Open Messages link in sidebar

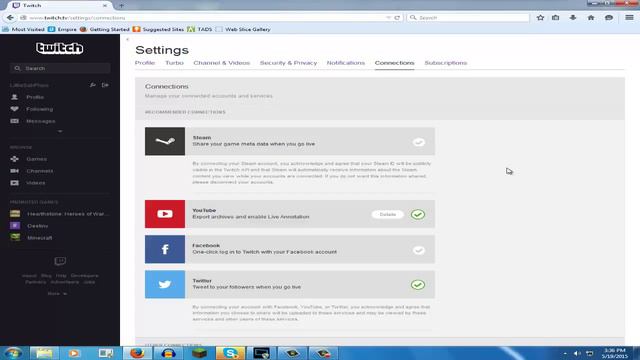pos(40,121)
